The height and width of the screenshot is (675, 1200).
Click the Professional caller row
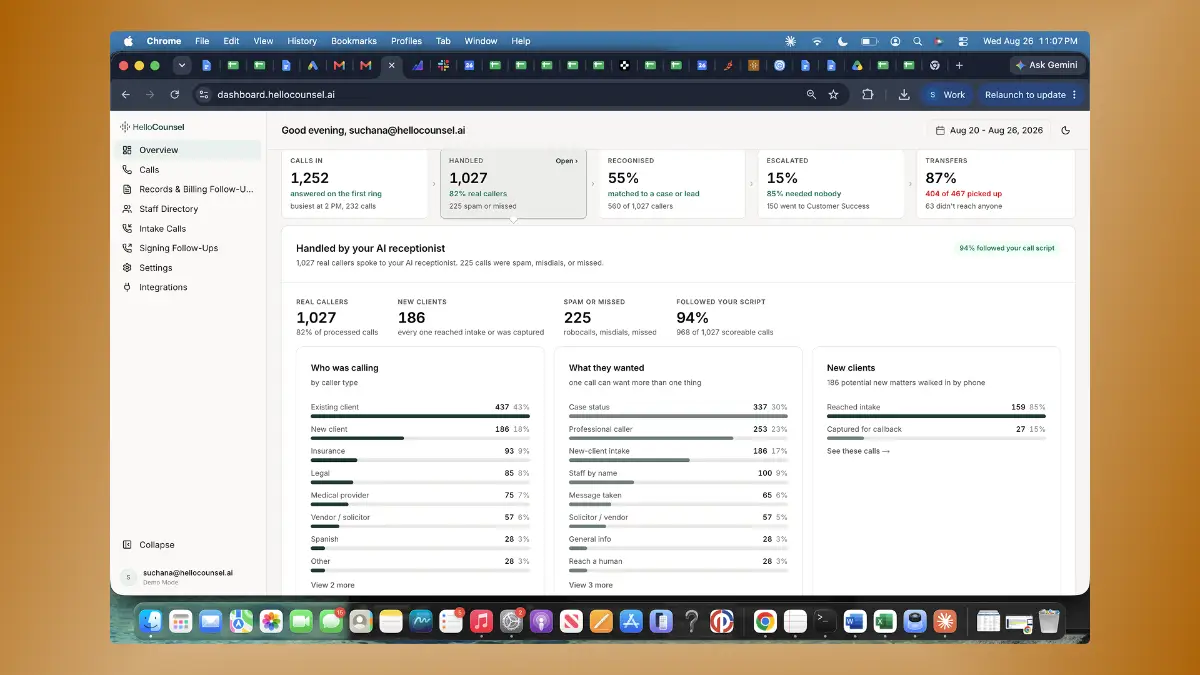pos(678,431)
